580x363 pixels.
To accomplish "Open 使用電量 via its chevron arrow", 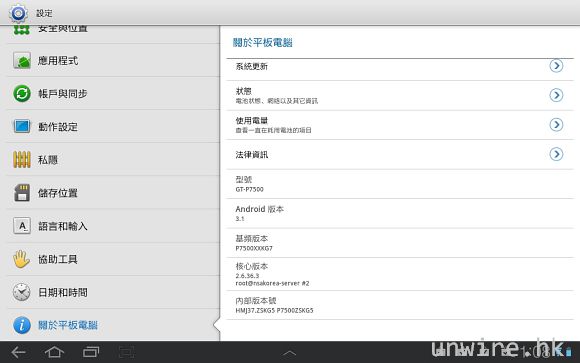I will point(556,125).
